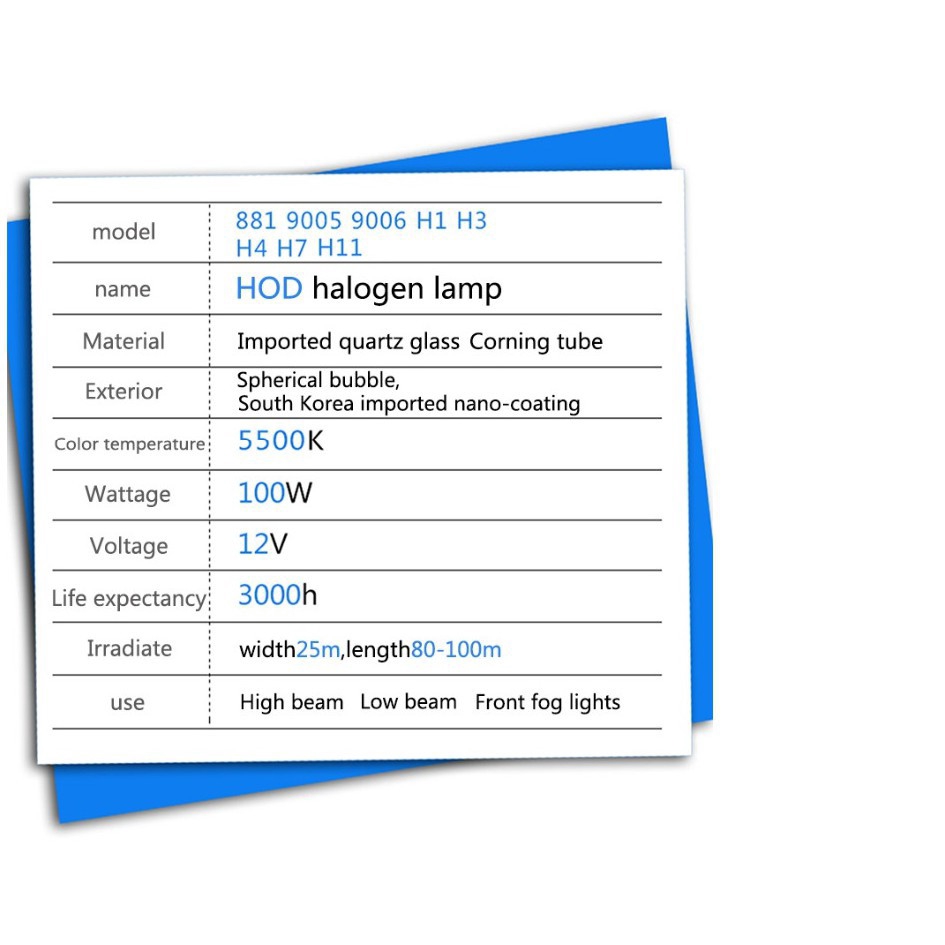This screenshot has height=945, width=945.
Task: Select 'South Korea imported nano-coating' text
Action: (408, 404)
